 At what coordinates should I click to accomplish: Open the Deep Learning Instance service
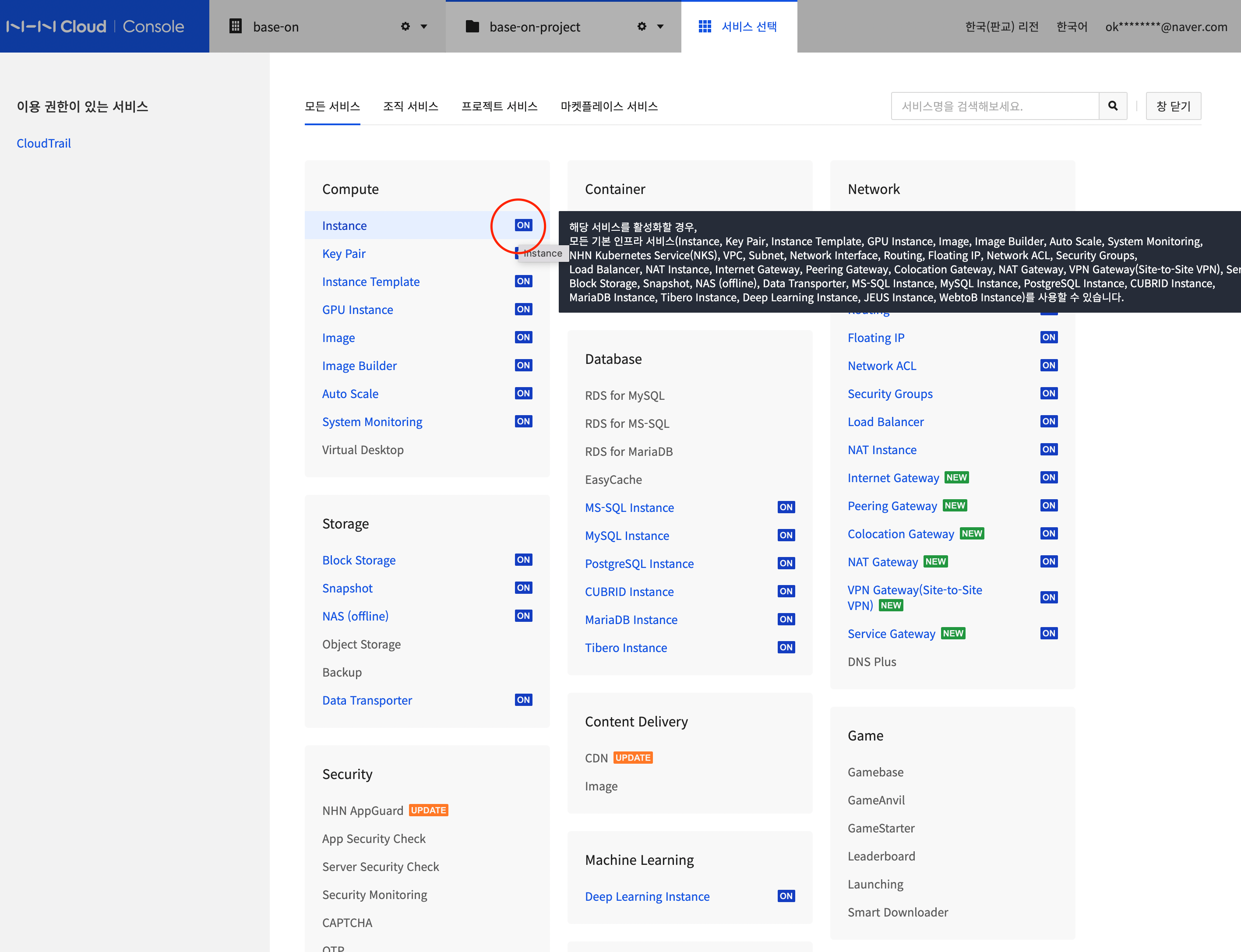click(x=647, y=896)
